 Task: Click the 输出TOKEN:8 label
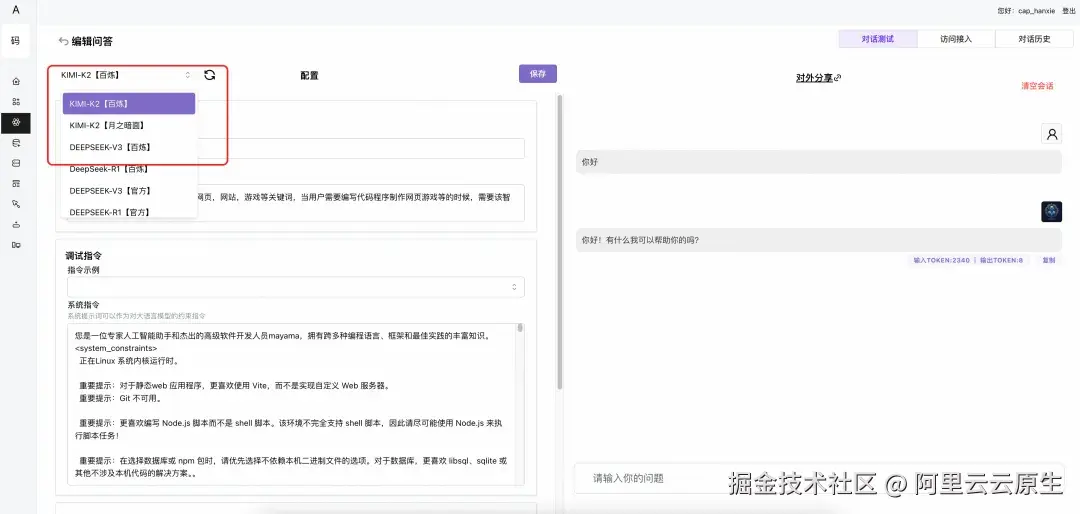(1001, 260)
